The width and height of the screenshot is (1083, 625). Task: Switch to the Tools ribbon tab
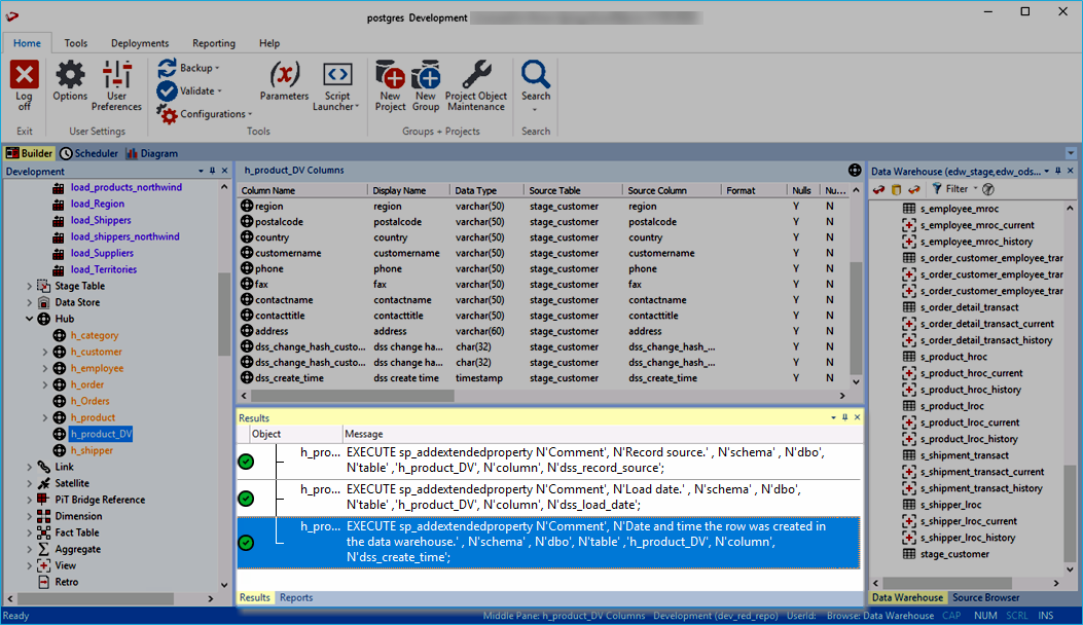click(76, 44)
